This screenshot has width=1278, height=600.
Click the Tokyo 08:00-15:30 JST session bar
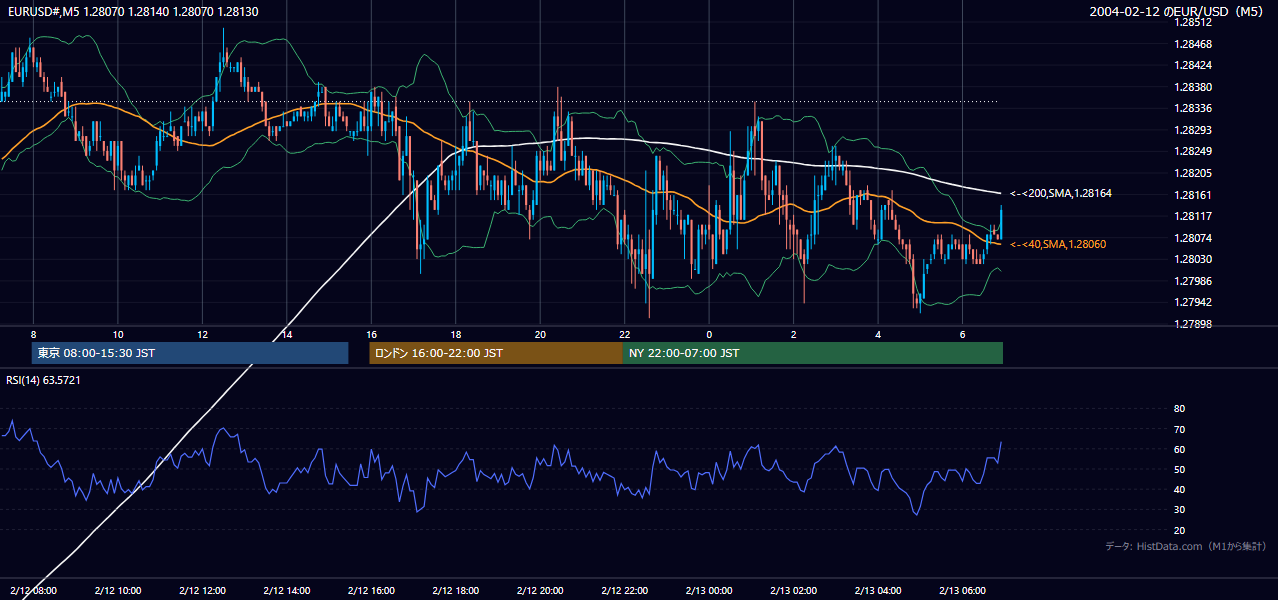(x=190, y=353)
